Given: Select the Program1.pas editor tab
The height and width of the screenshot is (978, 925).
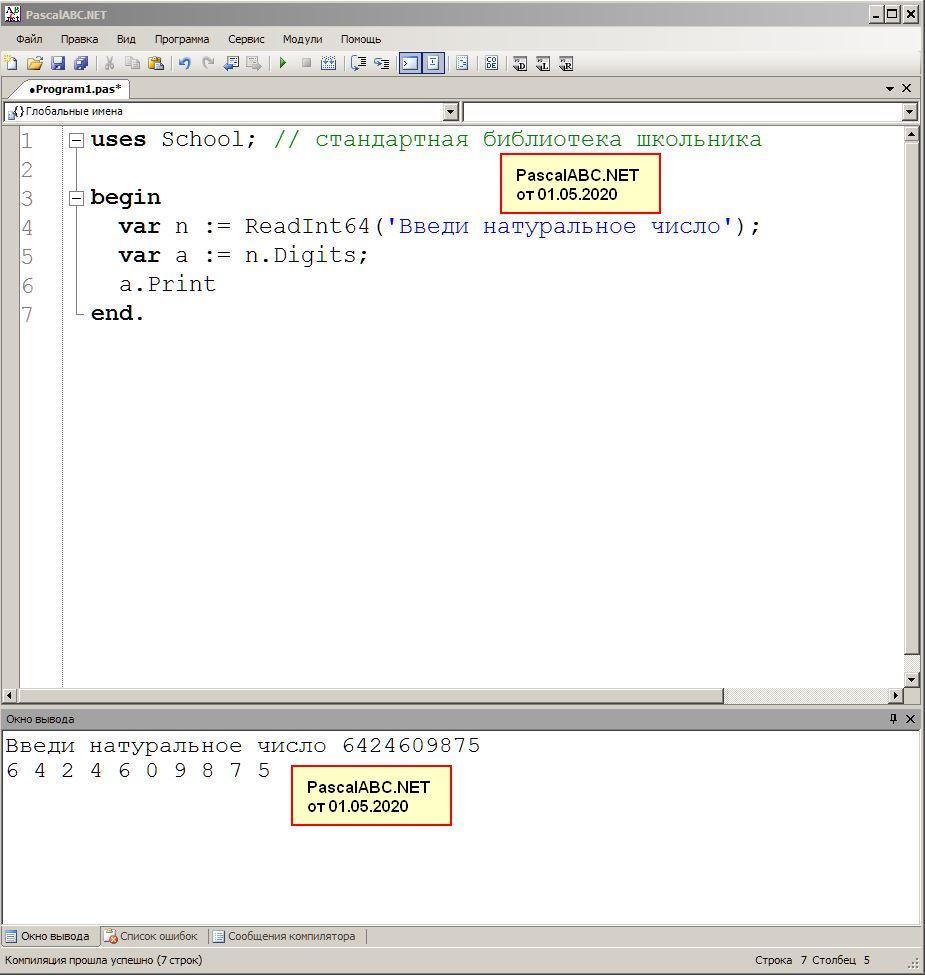Looking at the screenshot, I should tap(75, 89).
